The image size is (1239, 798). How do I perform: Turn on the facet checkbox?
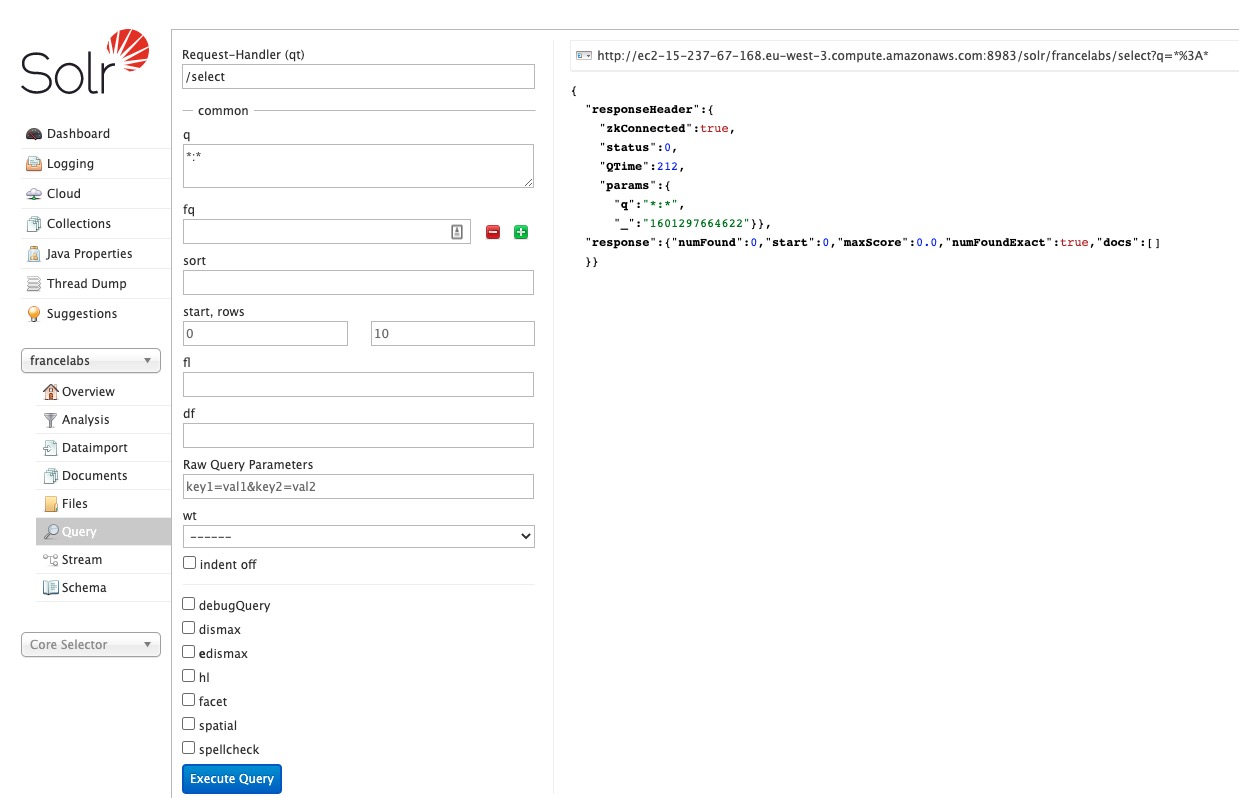(x=189, y=701)
